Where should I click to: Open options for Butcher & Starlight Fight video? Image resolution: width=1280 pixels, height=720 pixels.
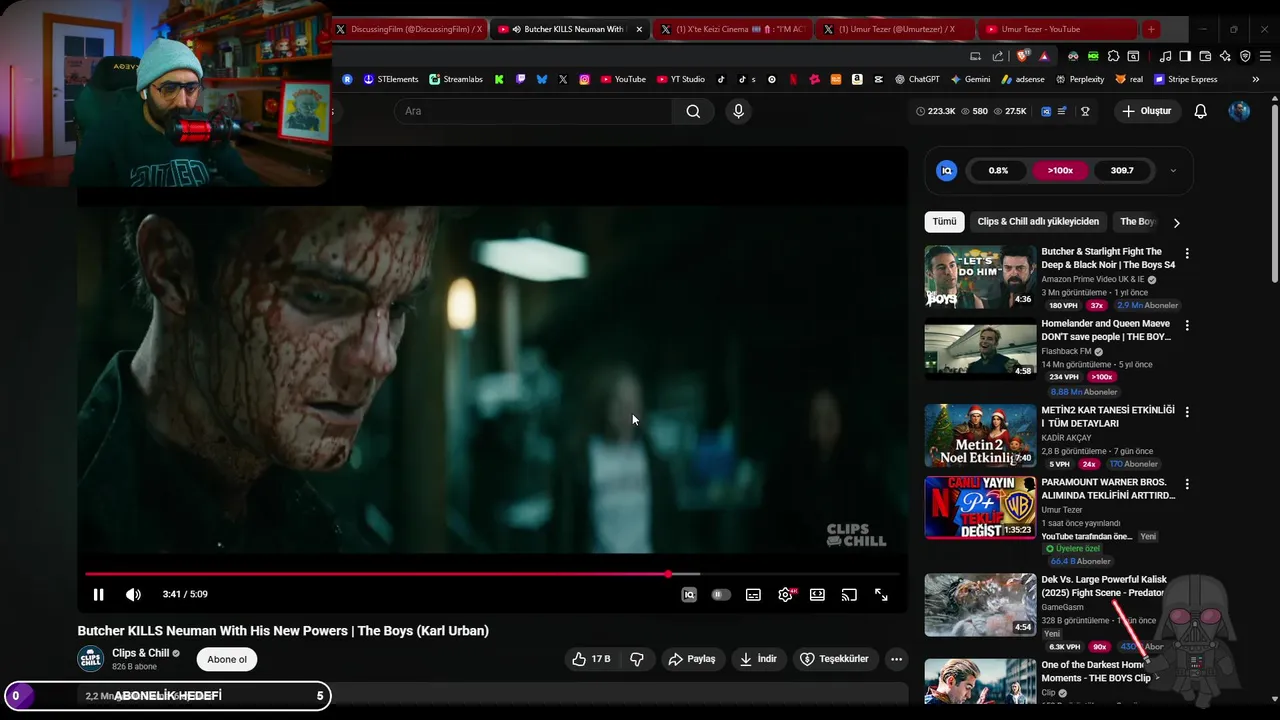pyautogui.click(x=1187, y=254)
